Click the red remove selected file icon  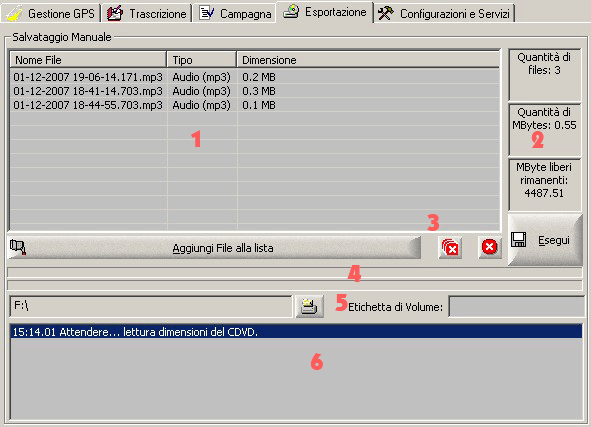tap(490, 247)
